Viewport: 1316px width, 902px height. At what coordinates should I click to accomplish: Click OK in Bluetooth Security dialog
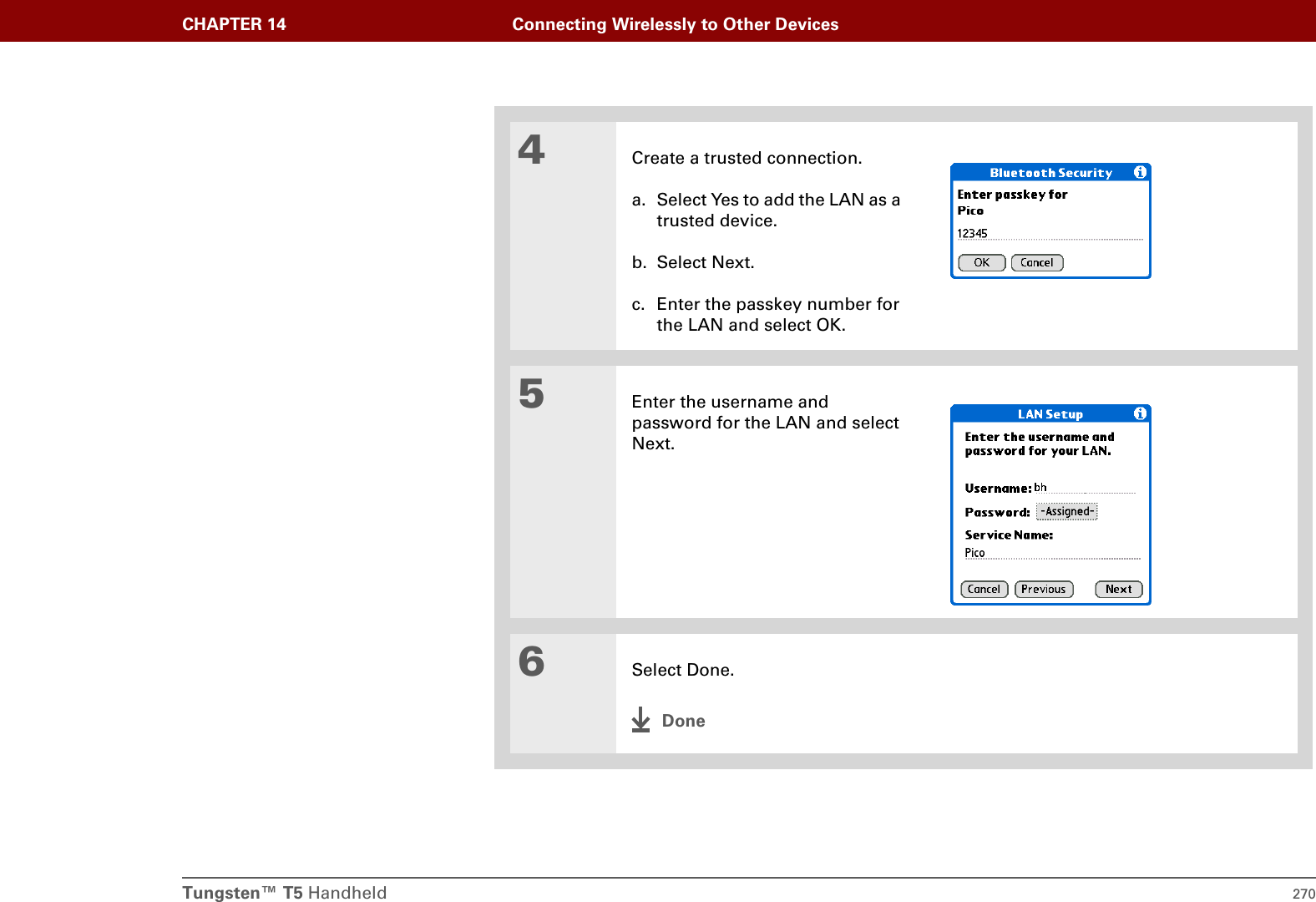coord(982,262)
